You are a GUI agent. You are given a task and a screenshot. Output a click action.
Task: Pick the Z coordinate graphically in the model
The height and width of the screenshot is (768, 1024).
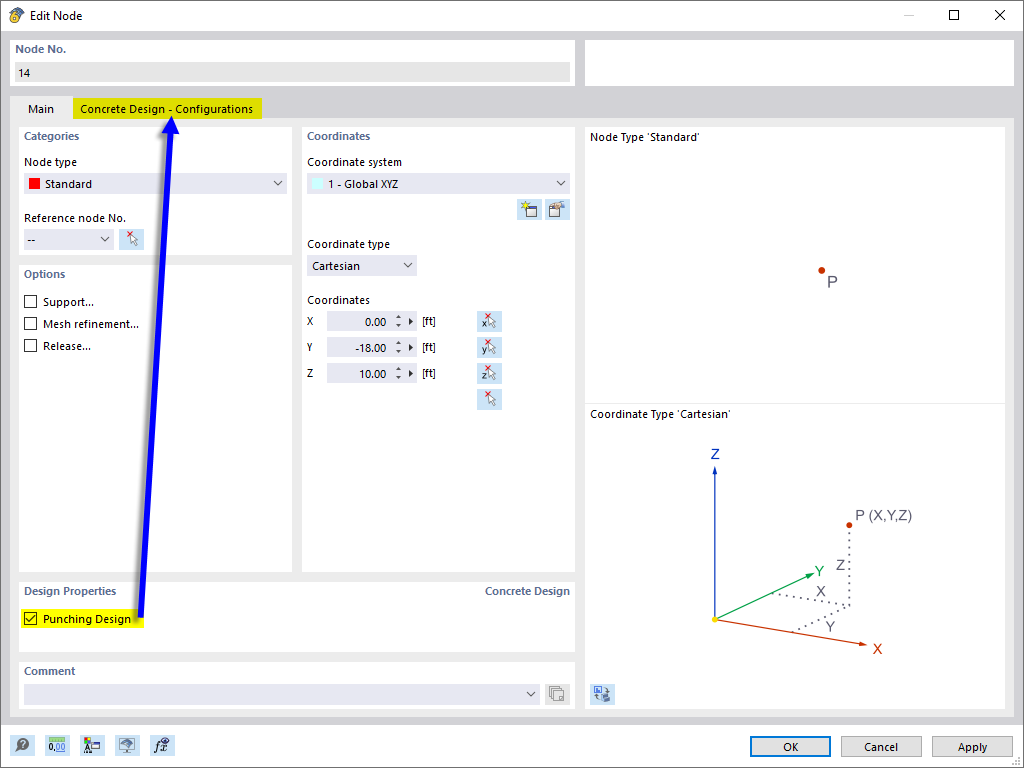tap(489, 373)
